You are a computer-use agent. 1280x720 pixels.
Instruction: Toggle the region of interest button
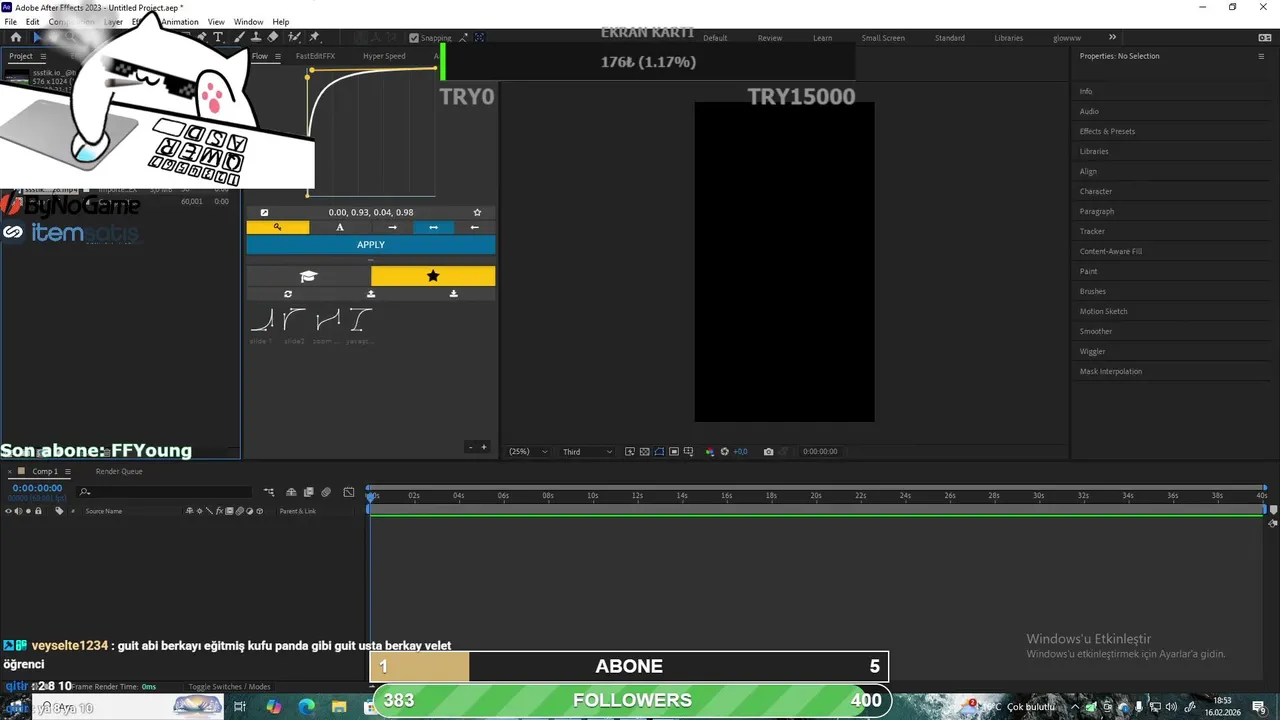674,452
